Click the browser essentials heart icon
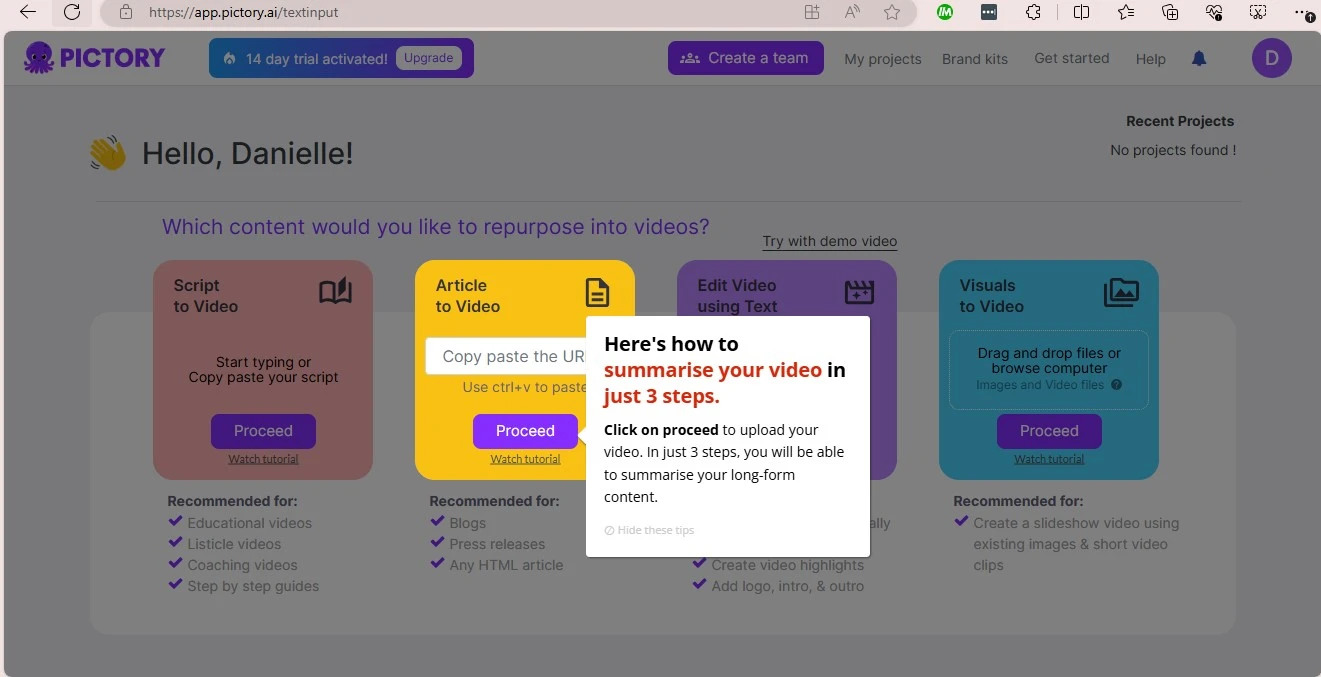This screenshot has height=677, width=1321. click(1215, 12)
